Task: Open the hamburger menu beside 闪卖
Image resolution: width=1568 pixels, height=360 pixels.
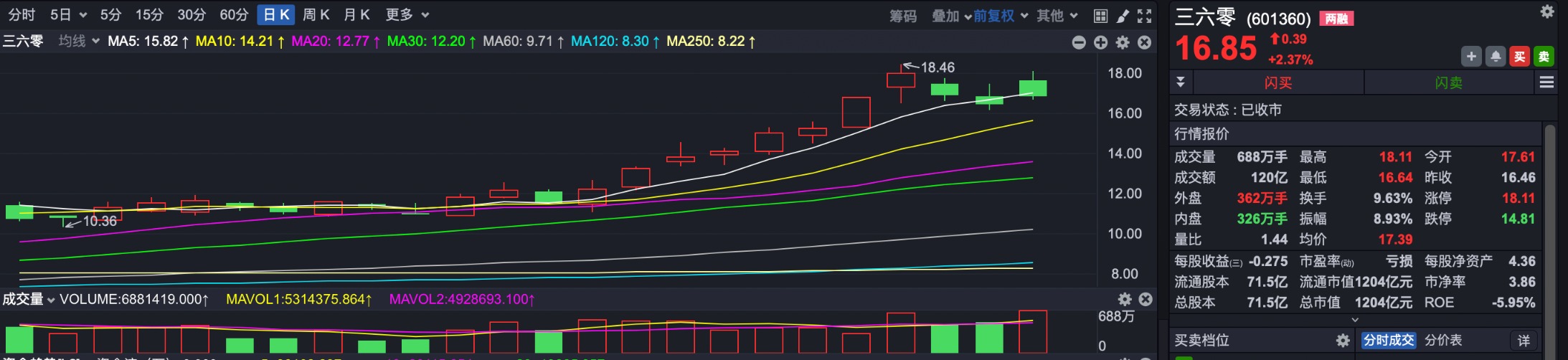Action: coord(1546,82)
